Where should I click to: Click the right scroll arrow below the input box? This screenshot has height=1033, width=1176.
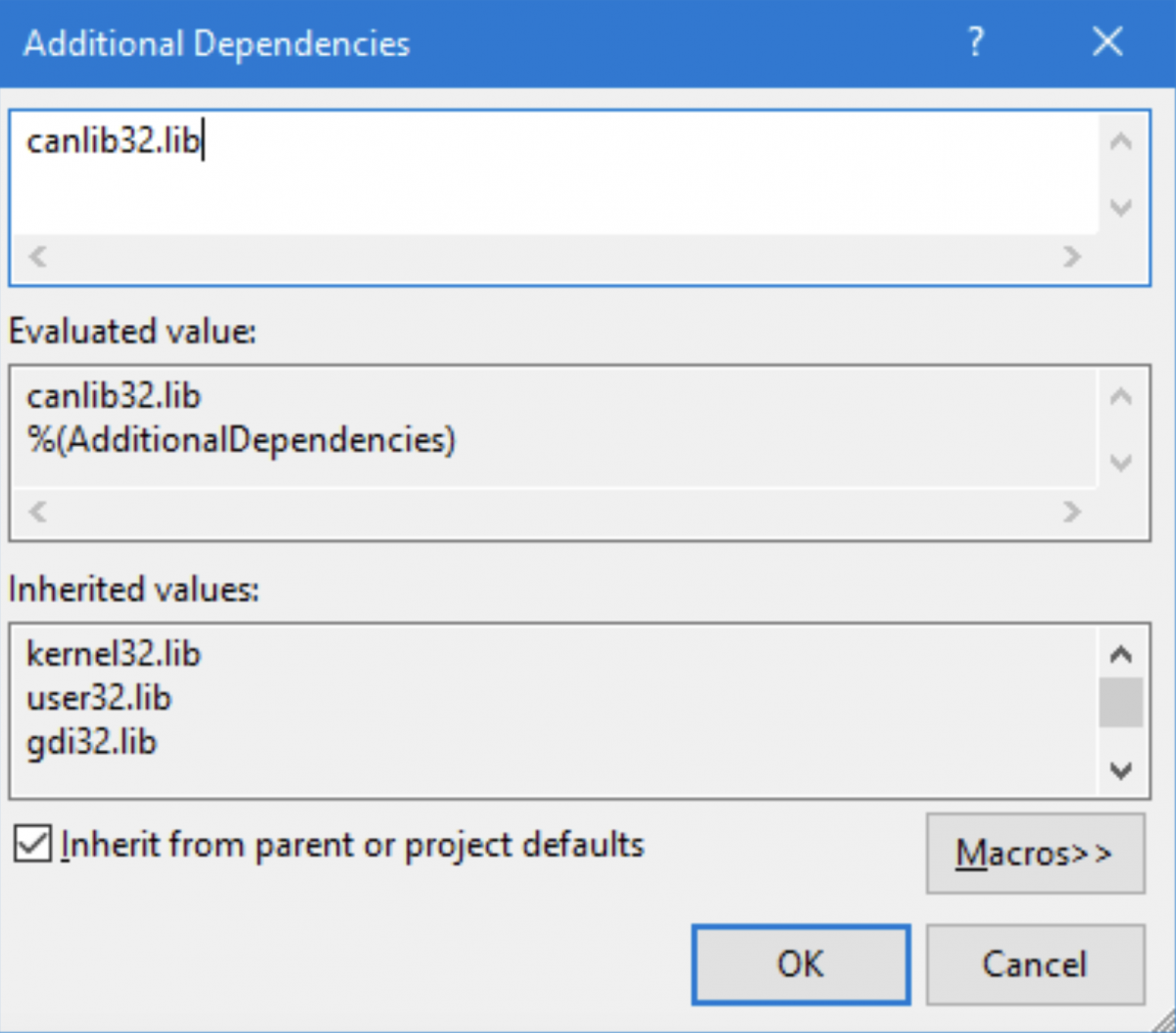1072,257
